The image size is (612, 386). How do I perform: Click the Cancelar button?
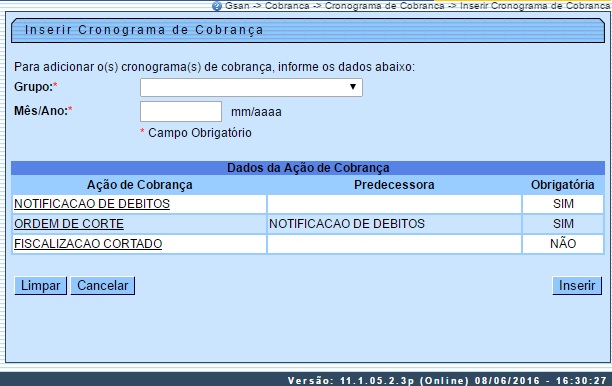[103, 286]
